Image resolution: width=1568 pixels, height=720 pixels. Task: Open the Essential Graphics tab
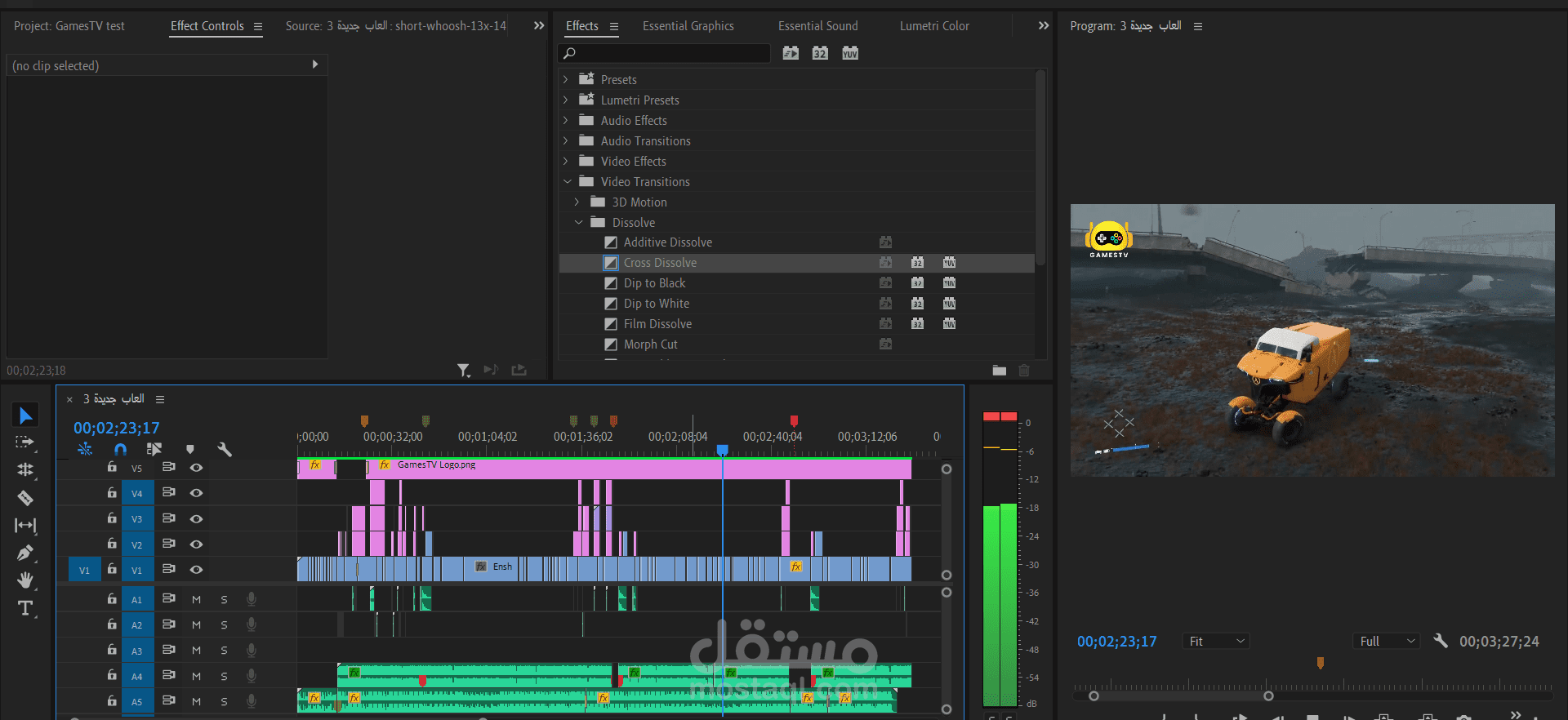pyautogui.click(x=688, y=26)
